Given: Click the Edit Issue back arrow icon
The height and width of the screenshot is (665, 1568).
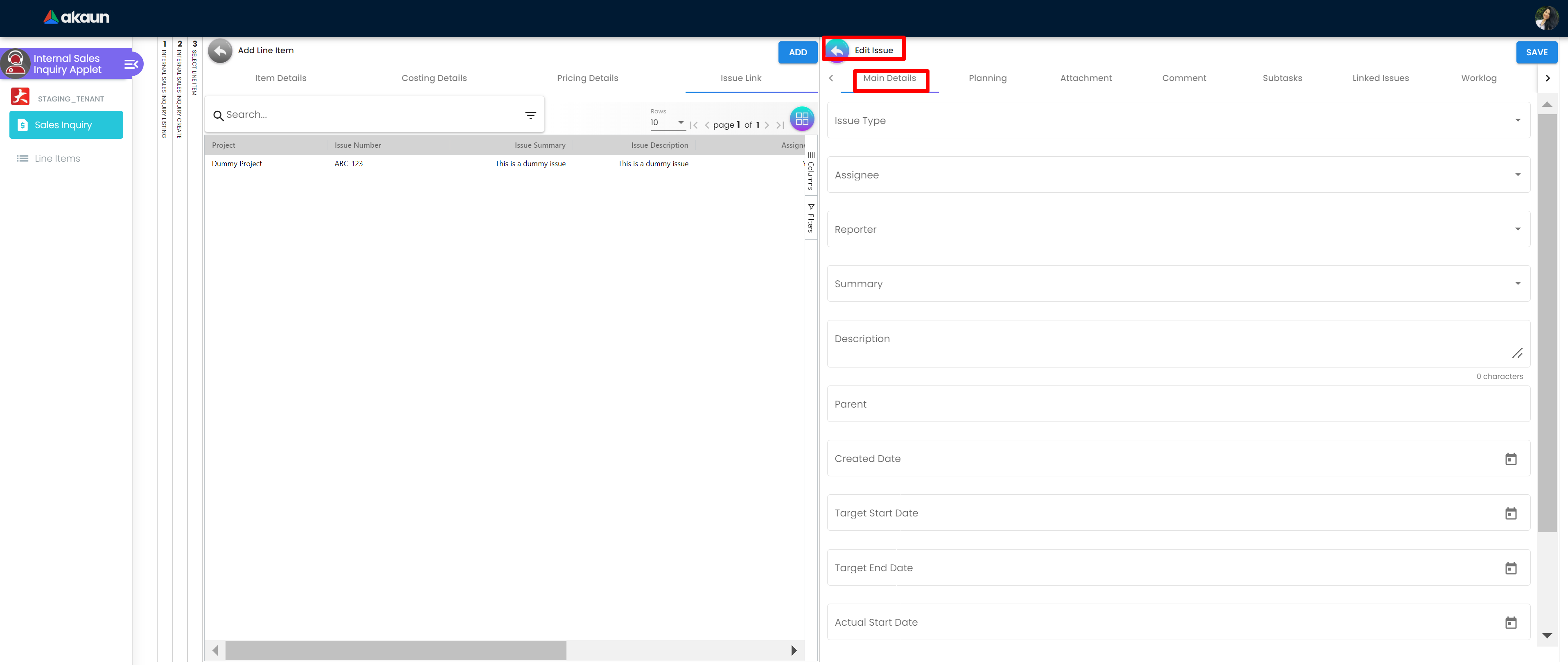Looking at the screenshot, I should click(837, 50).
